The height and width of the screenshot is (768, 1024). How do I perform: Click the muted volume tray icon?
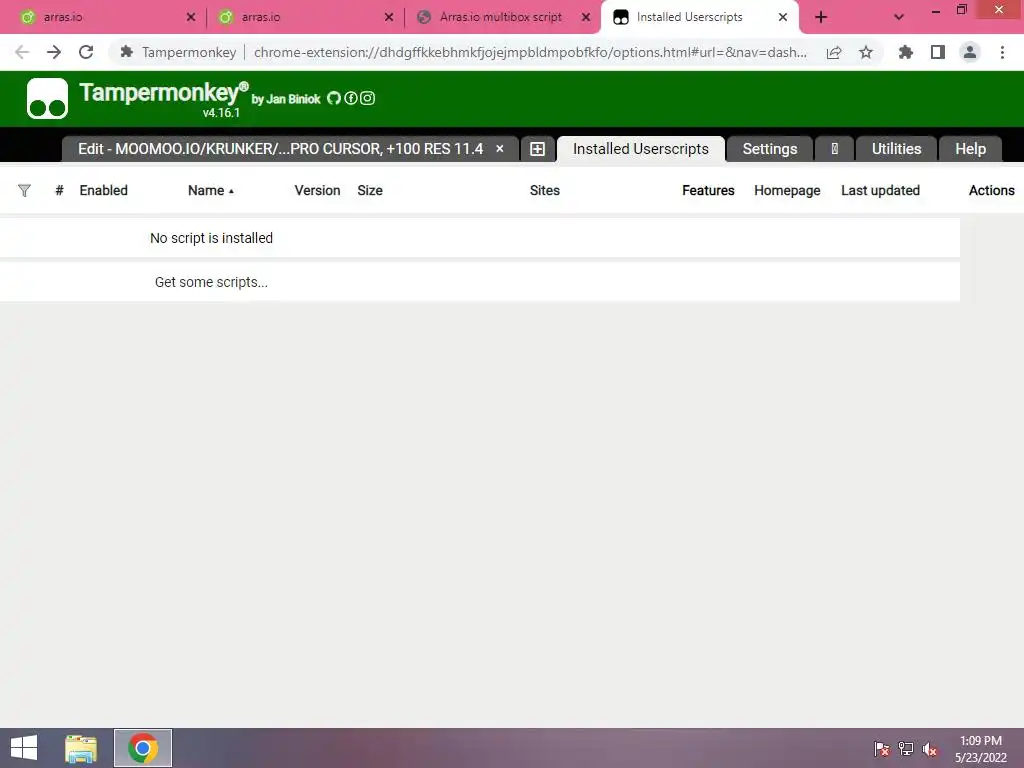pyautogui.click(x=930, y=749)
